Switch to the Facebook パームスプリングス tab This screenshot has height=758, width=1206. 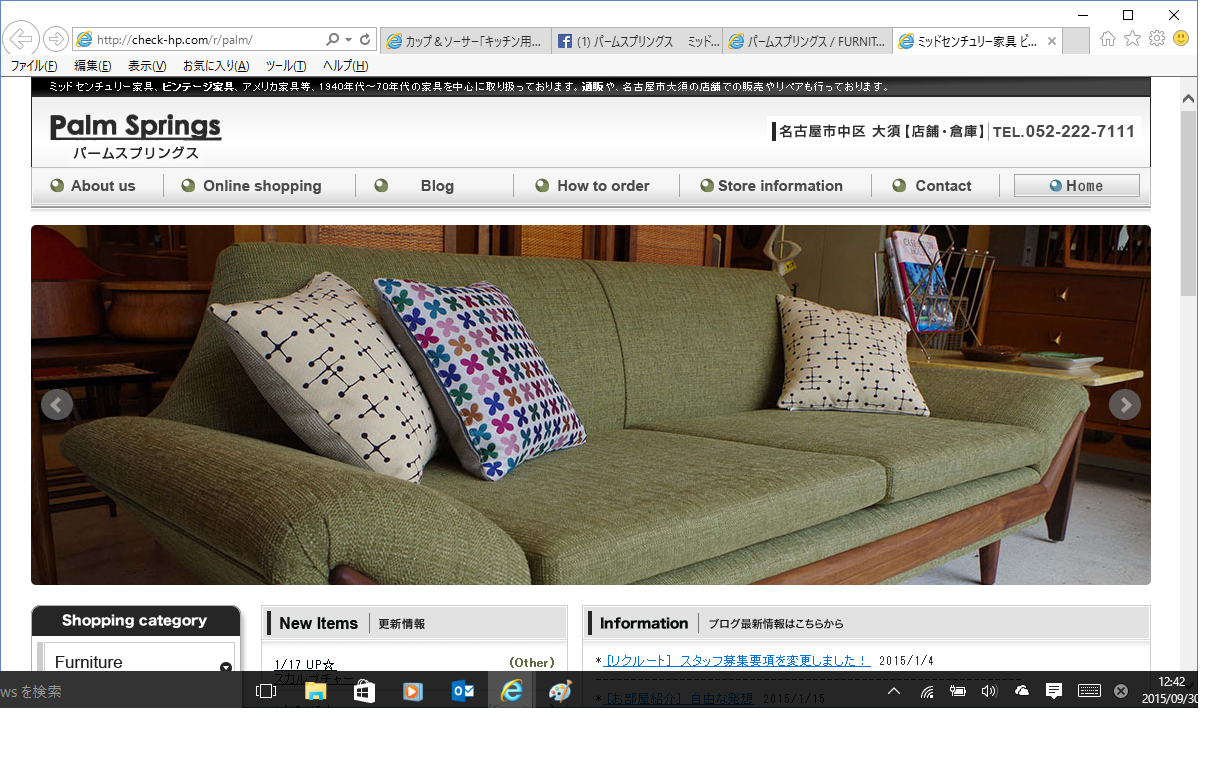point(638,41)
